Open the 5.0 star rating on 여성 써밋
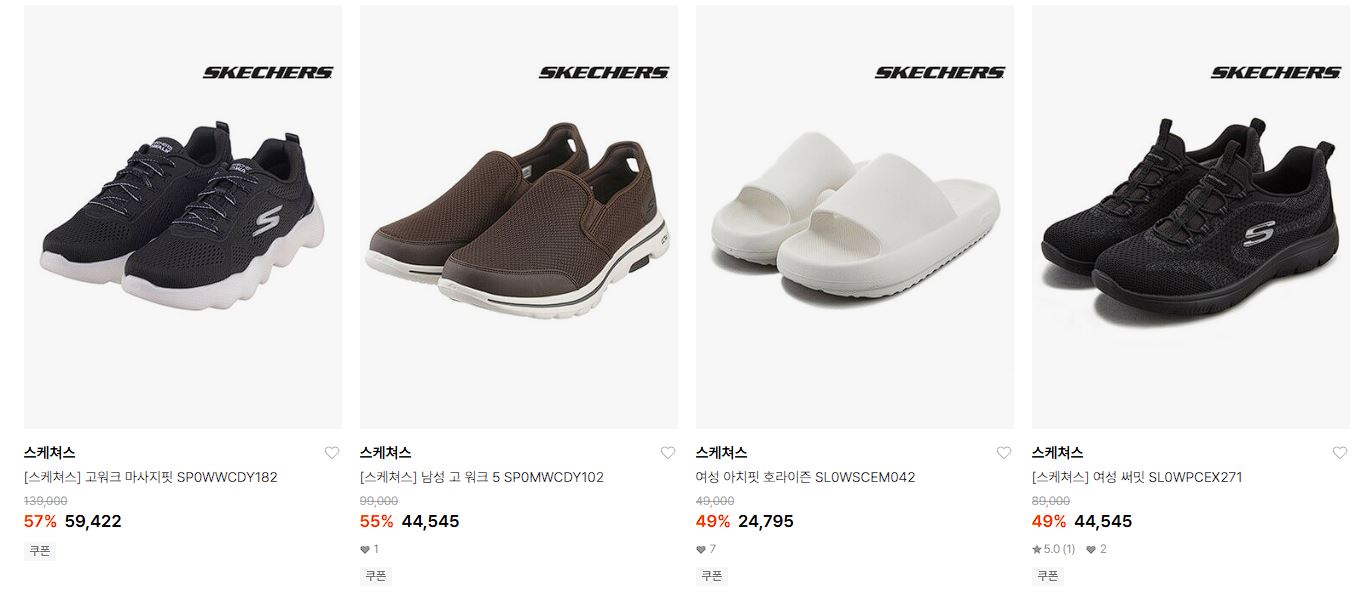The image size is (1353, 593). pos(1054,549)
